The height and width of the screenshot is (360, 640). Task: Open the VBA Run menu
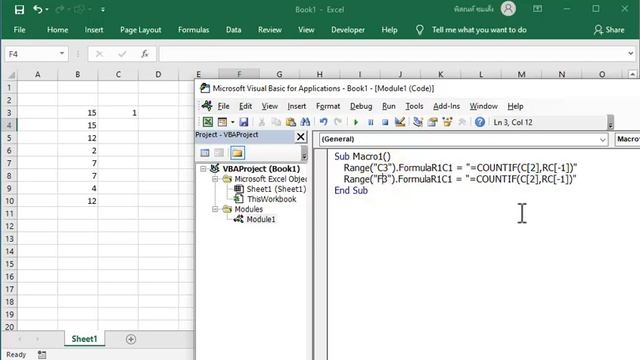(389, 106)
